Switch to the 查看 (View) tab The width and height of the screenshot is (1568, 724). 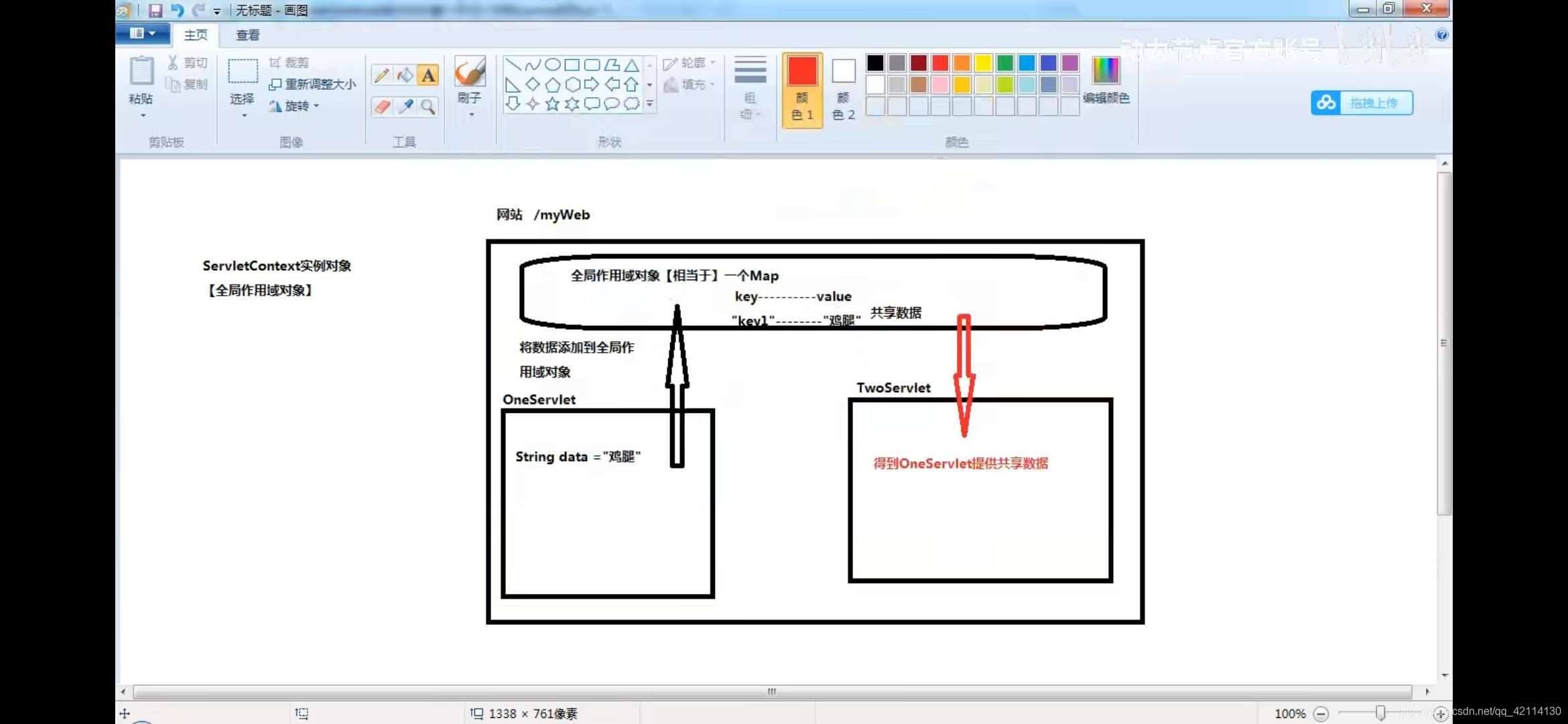(x=247, y=35)
